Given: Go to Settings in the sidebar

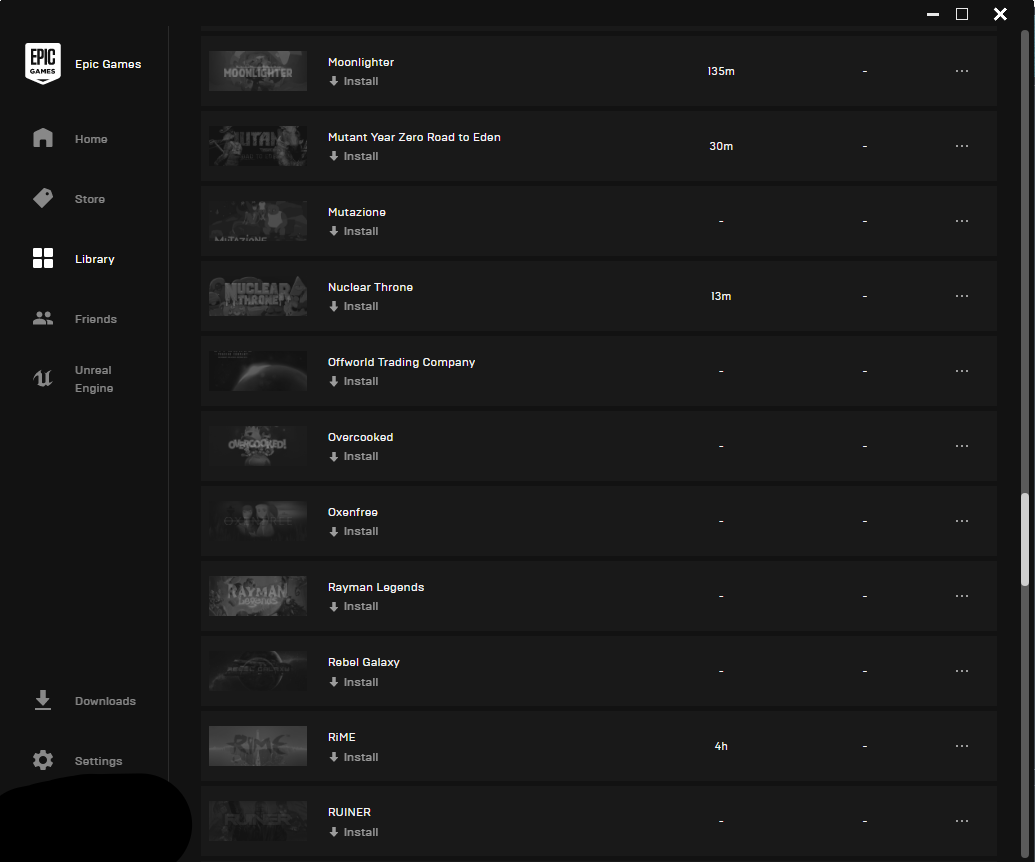Looking at the screenshot, I should tap(98, 761).
